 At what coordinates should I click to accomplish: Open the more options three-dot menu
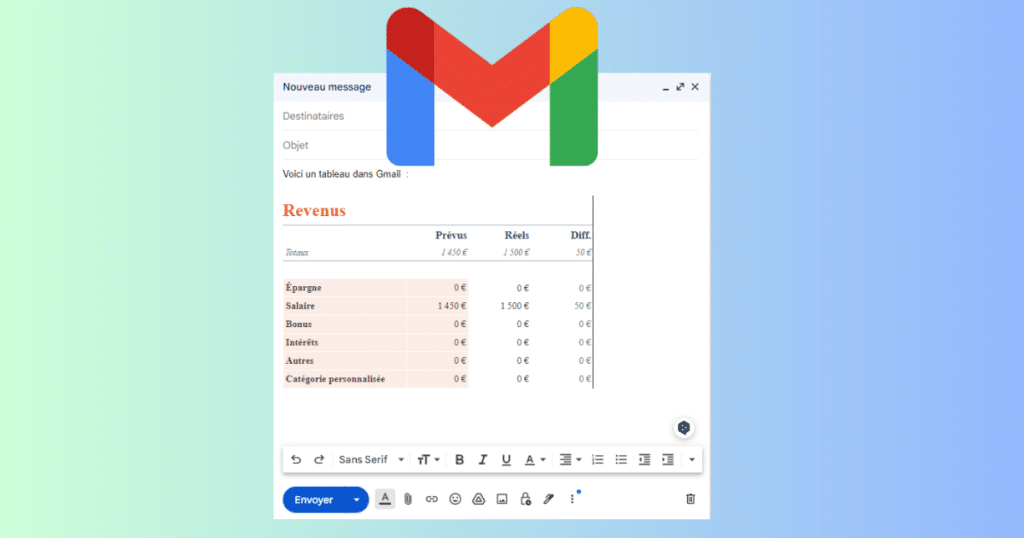[x=572, y=499]
